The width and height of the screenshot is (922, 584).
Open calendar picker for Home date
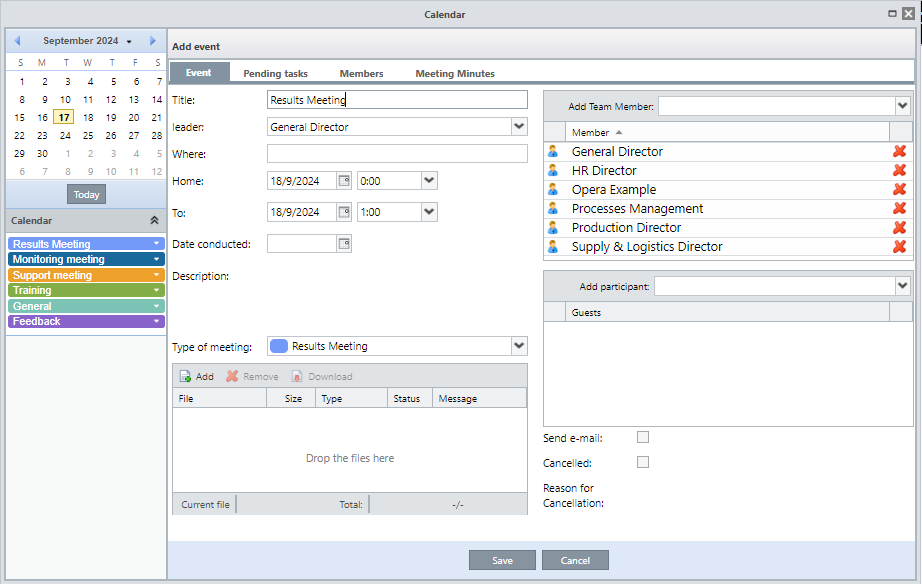pos(344,181)
